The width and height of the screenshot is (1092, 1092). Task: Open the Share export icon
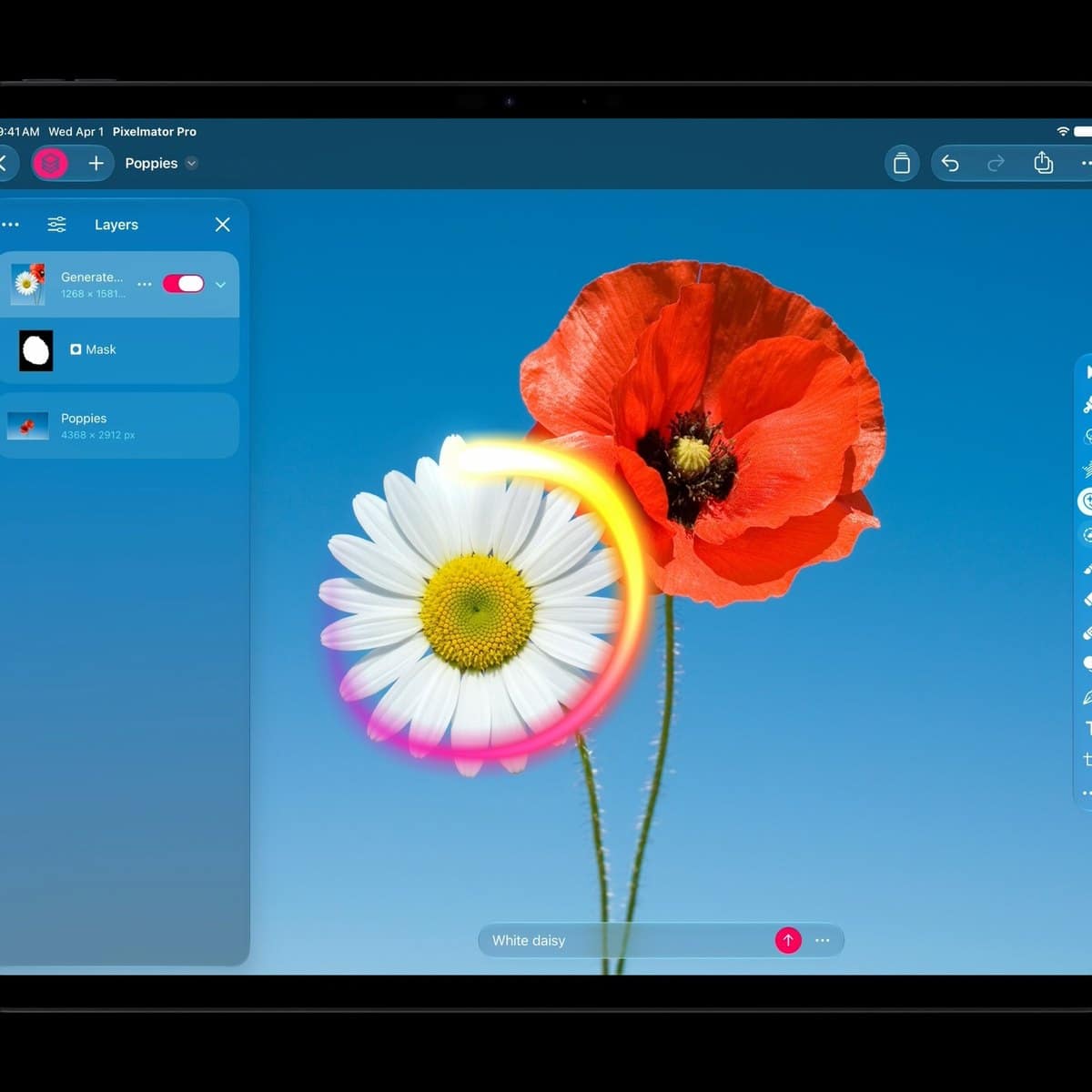click(1043, 163)
